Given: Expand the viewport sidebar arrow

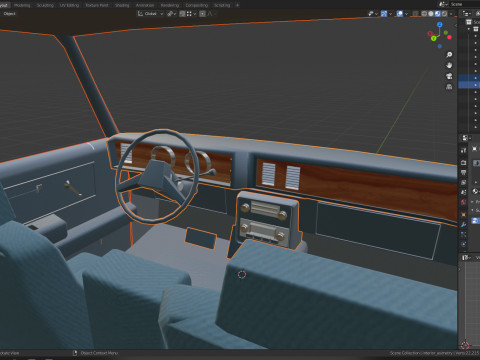Looking at the screenshot, I should 455,26.
